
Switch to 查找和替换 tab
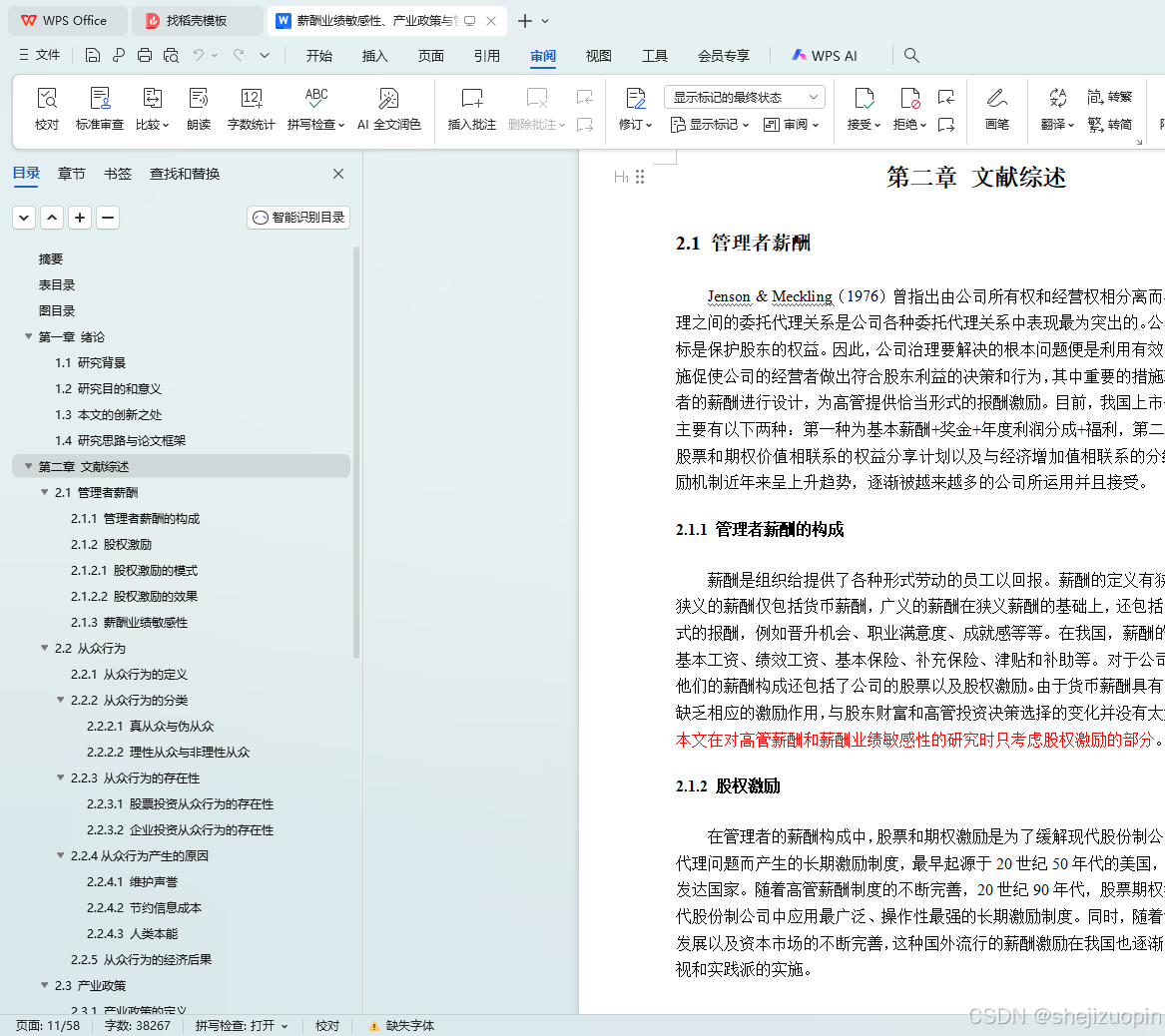click(x=185, y=174)
